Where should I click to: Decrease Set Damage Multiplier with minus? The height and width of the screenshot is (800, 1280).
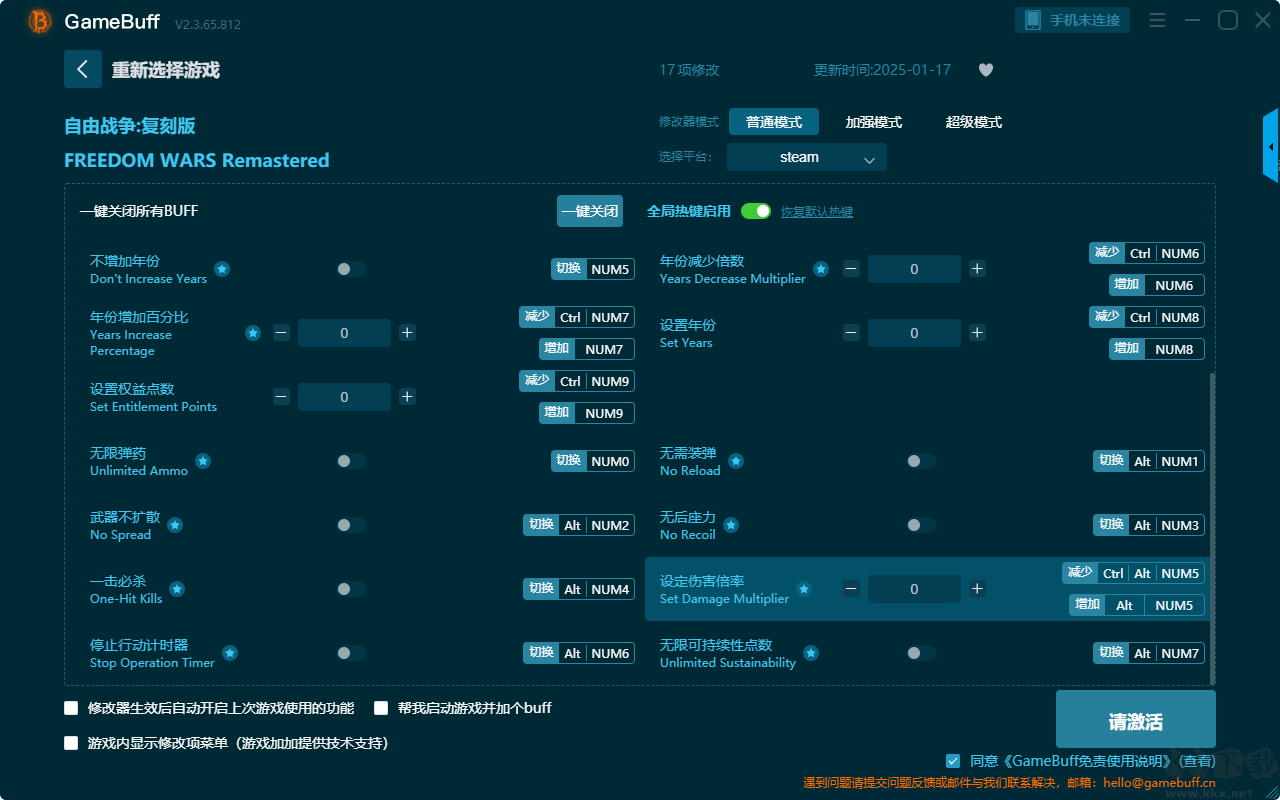click(851, 588)
